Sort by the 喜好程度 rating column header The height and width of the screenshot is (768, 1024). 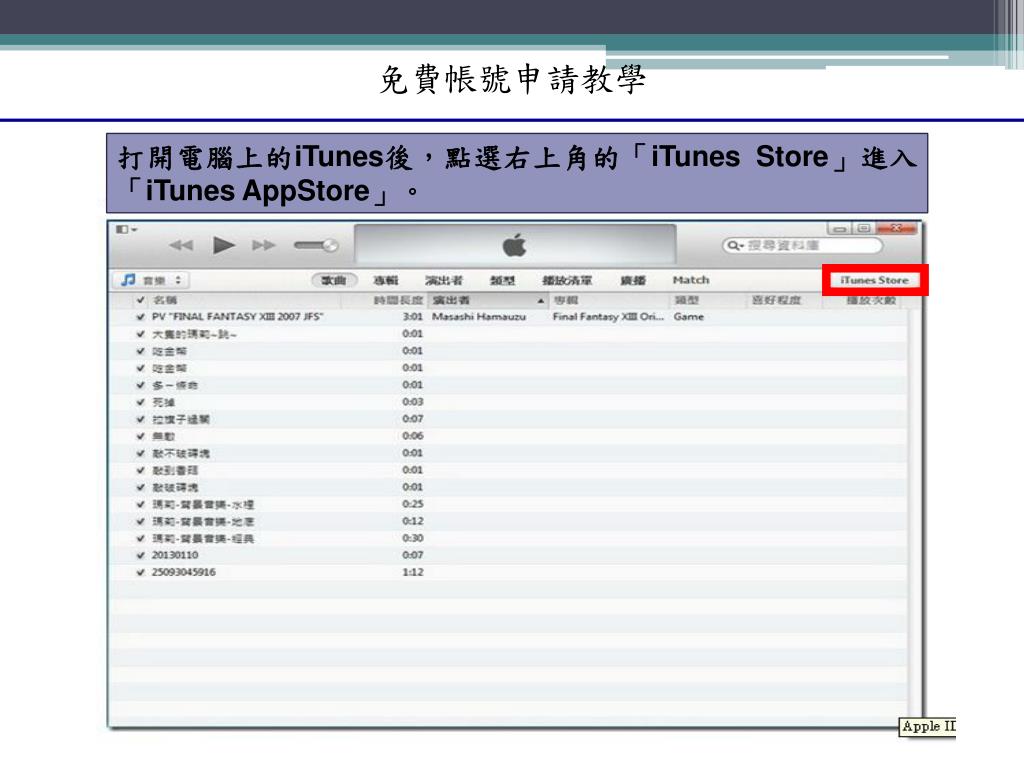coord(776,300)
